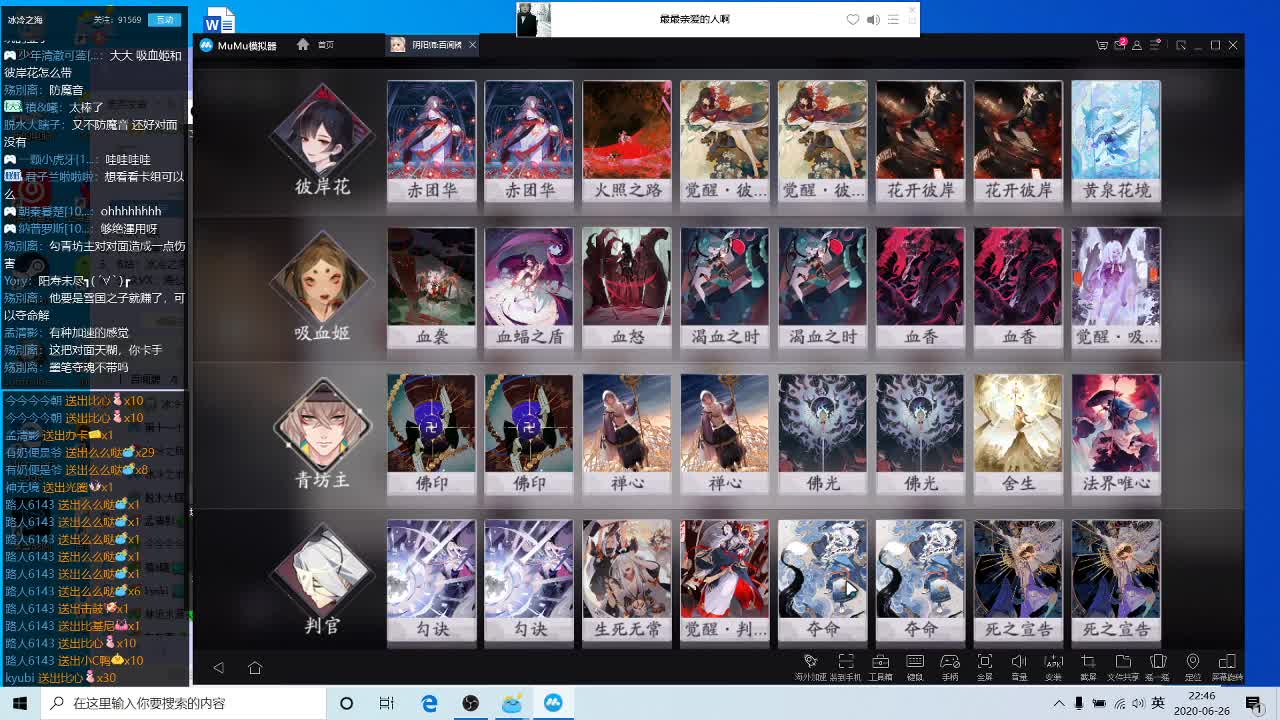Click the Android home button

pos(255,668)
